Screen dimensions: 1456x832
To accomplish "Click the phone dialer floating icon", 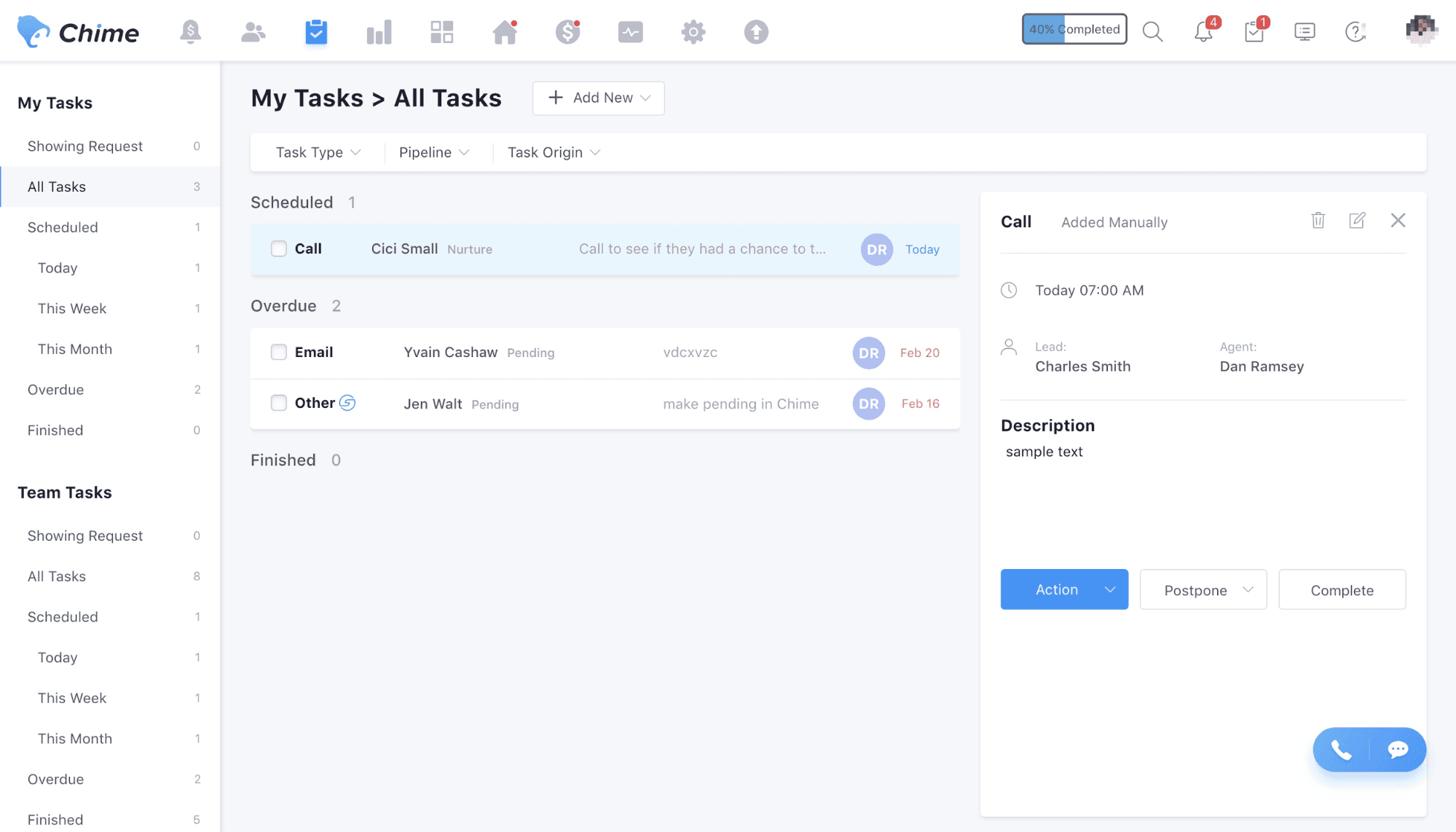I will [x=1341, y=750].
